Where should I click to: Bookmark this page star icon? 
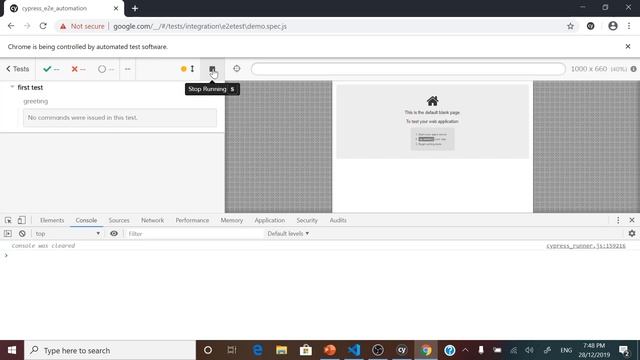click(570, 26)
